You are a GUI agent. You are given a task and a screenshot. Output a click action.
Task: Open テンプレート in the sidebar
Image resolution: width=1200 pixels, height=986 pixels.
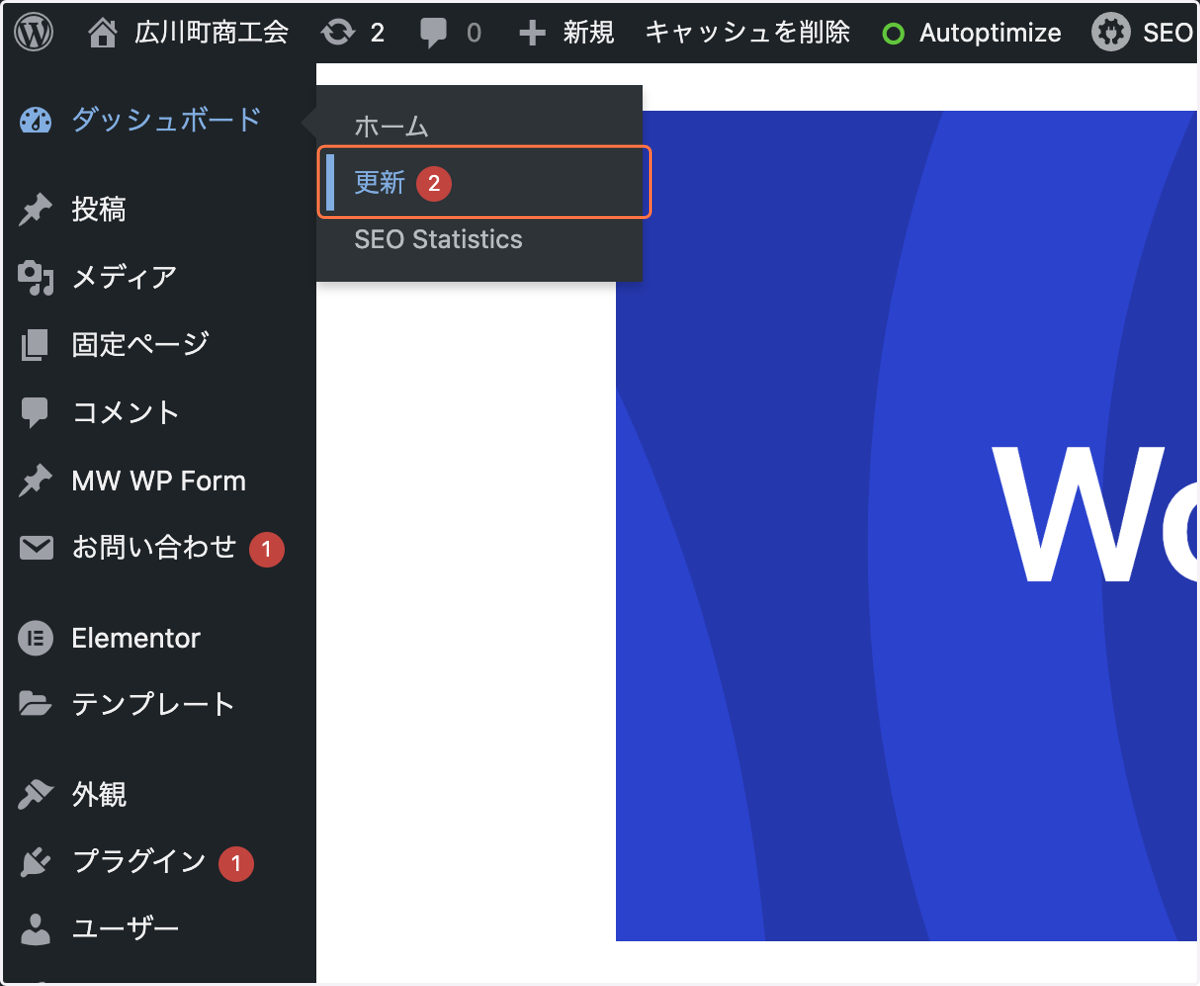pyautogui.click(x=152, y=704)
